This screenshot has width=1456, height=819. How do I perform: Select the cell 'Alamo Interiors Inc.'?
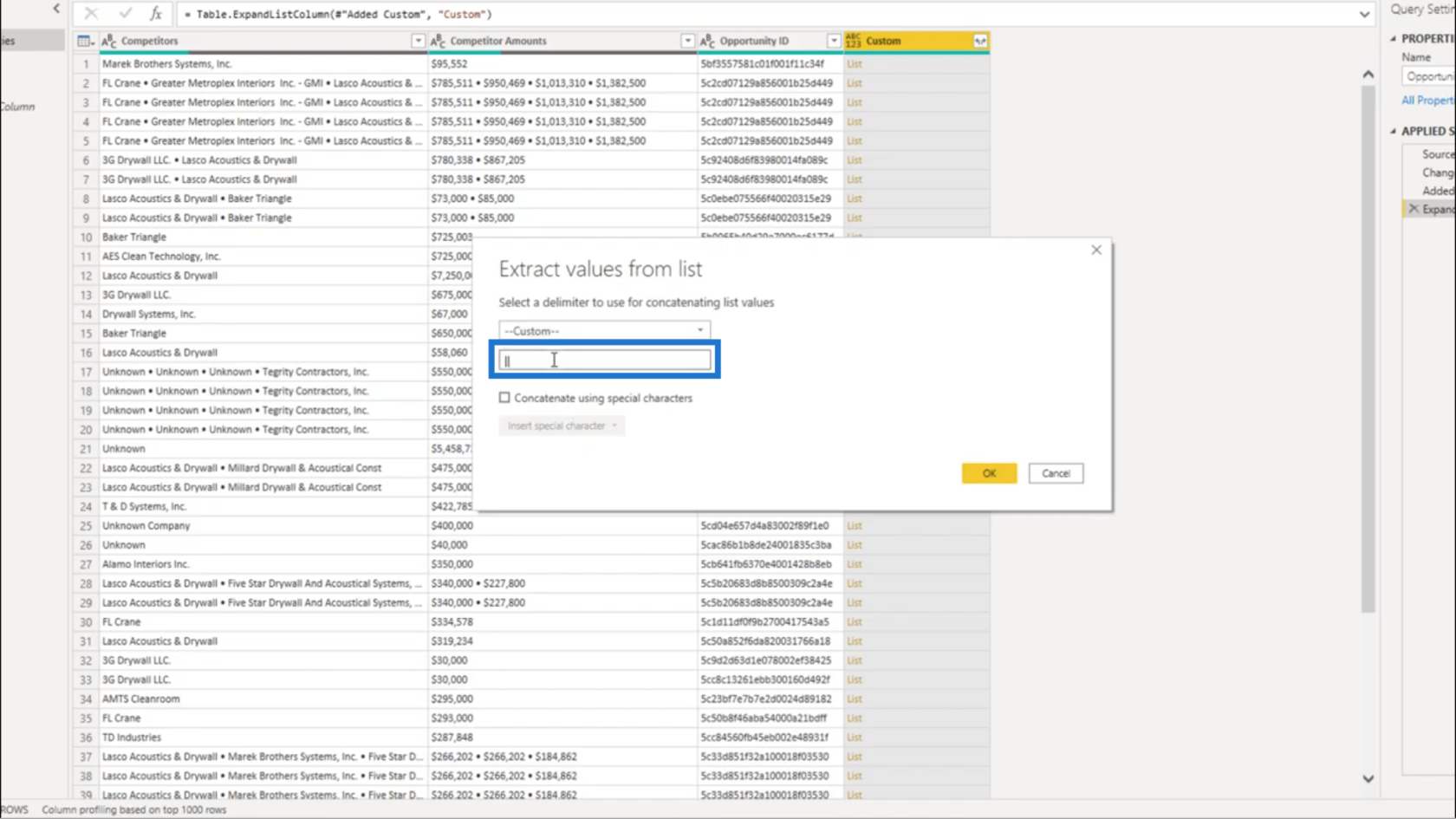[x=263, y=564]
